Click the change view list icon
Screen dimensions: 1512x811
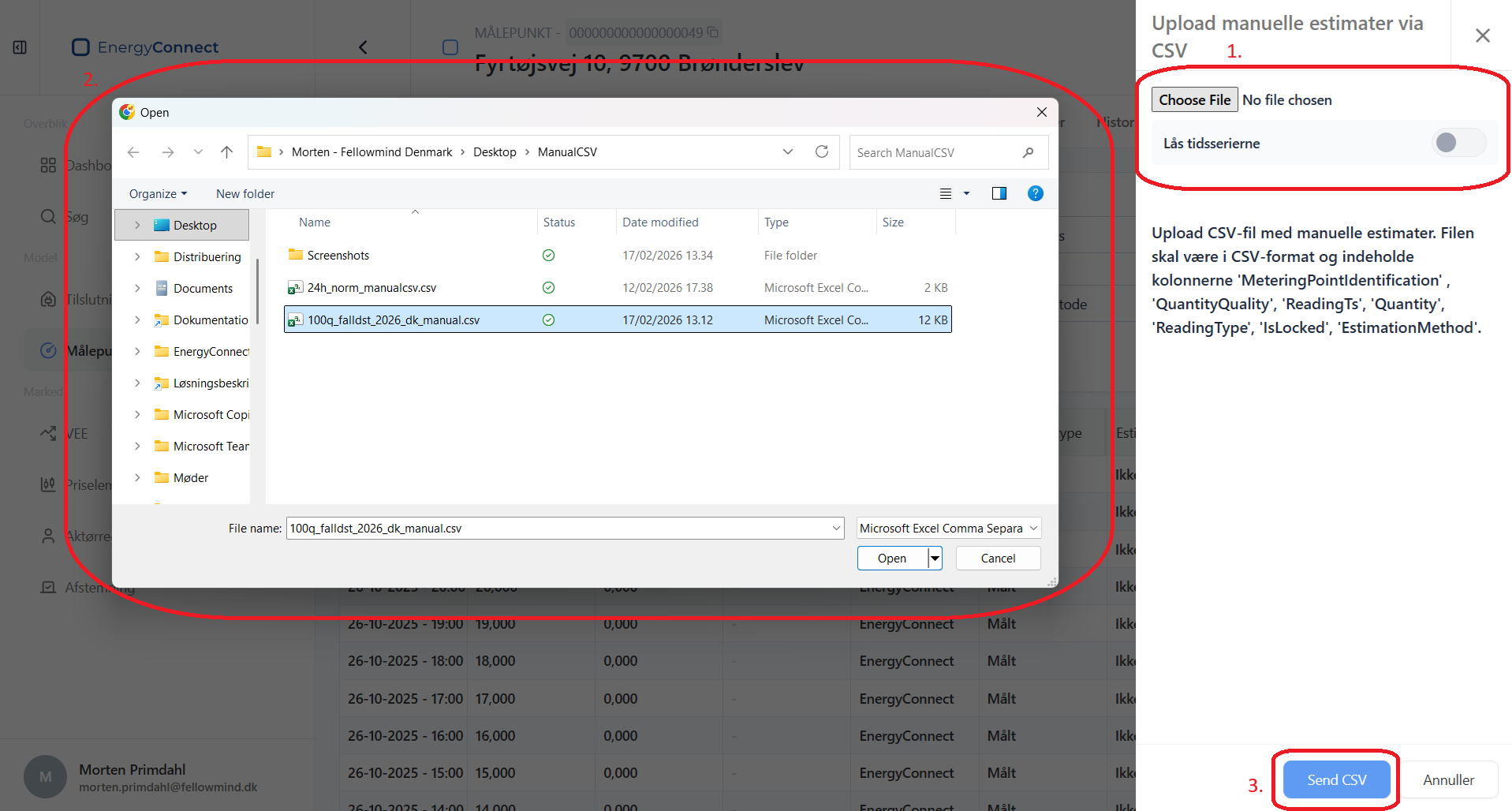point(946,193)
